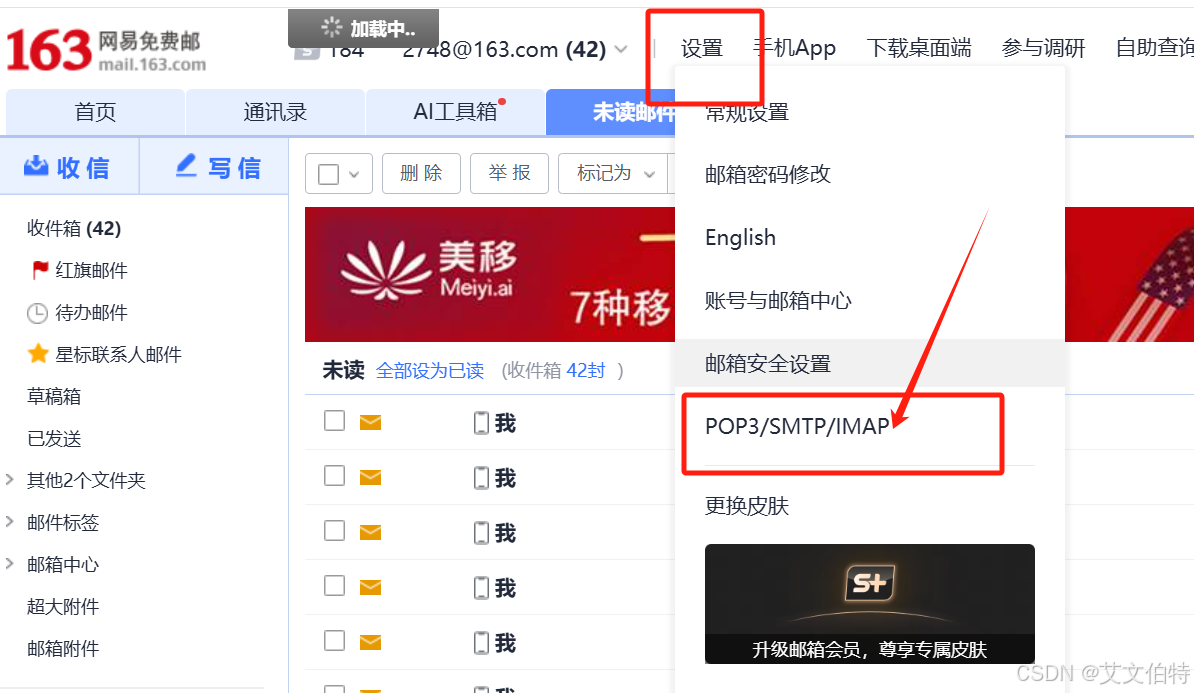Click the pencil icon beside 写信
Screen dimensions: 1194x693
tap(186, 165)
